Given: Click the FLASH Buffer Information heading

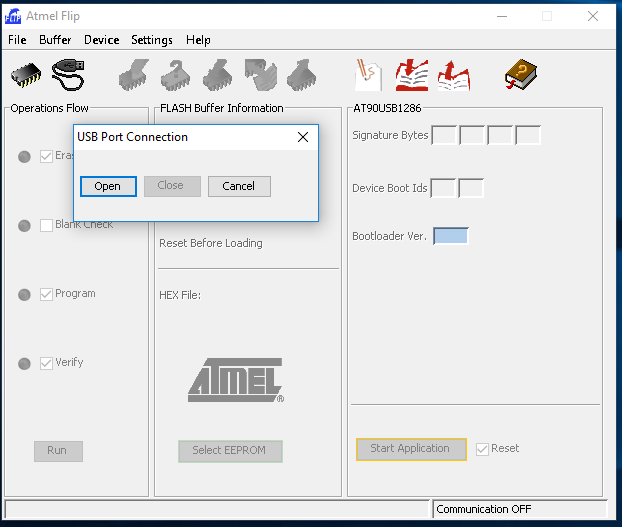Looking at the screenshot, I should 222,108.
